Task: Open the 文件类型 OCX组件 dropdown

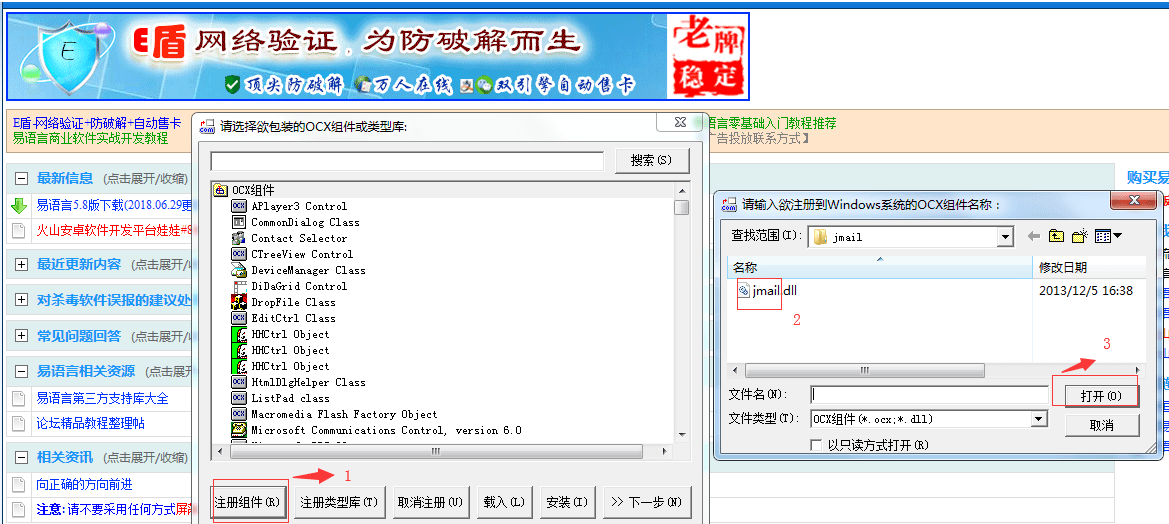Action: pyautogui.click(x=1039, y=420)
